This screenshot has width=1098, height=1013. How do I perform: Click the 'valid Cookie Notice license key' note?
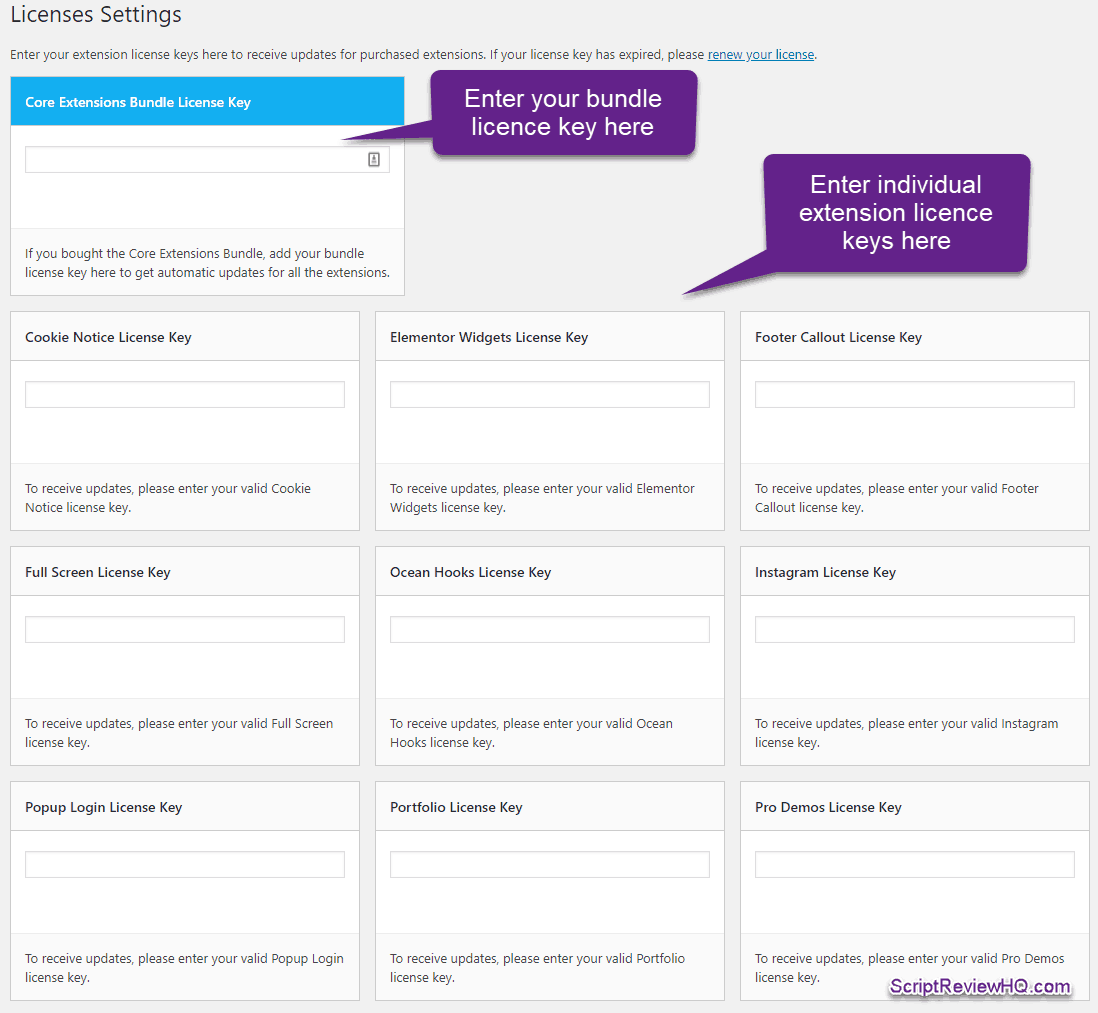click(168, 498)
